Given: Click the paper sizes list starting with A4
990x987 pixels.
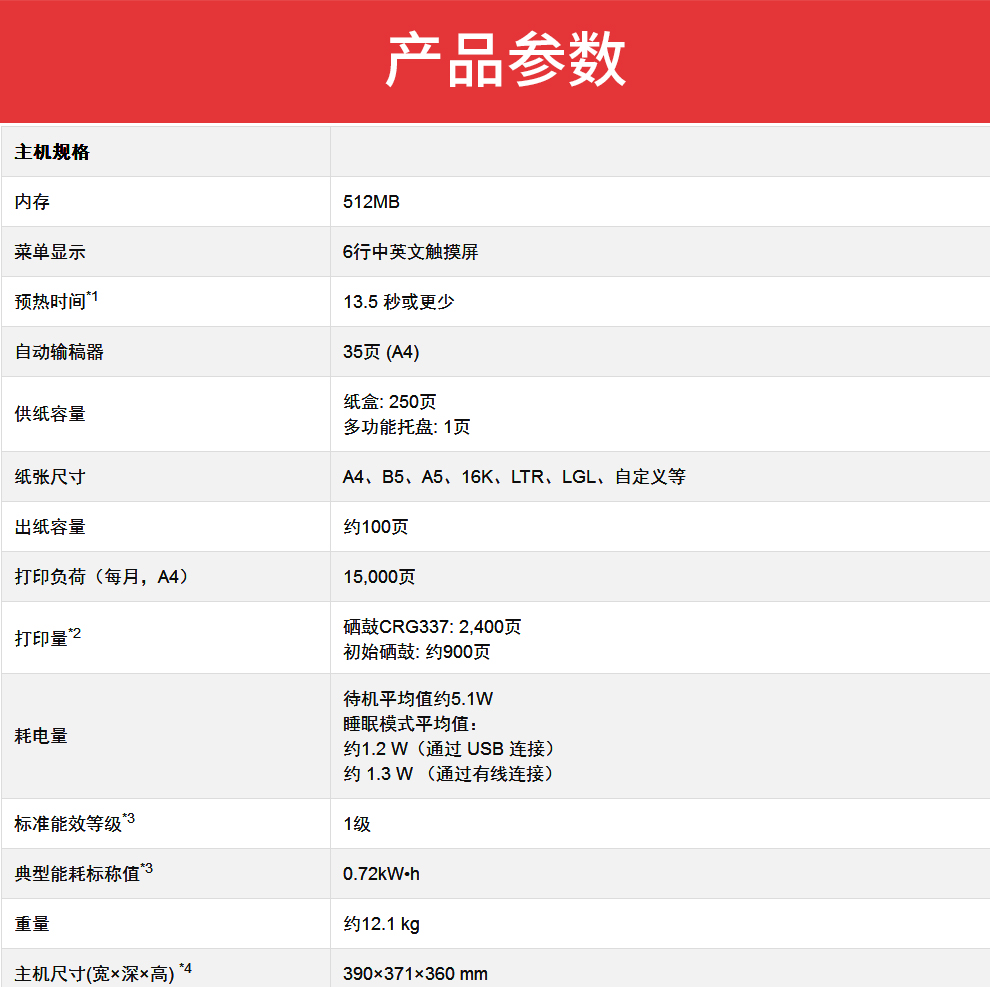Looking at the screenshot, I should (514, 477).
